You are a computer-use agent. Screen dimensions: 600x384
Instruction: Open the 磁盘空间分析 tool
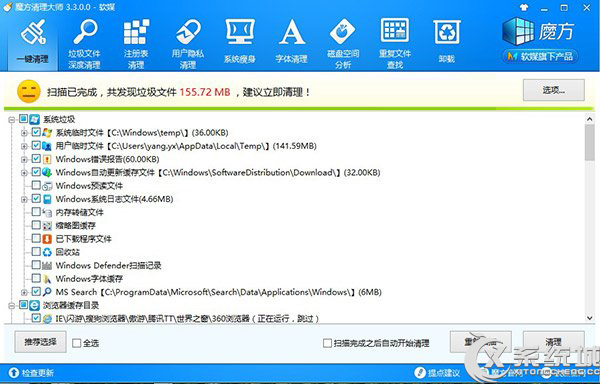click(343, 45)
